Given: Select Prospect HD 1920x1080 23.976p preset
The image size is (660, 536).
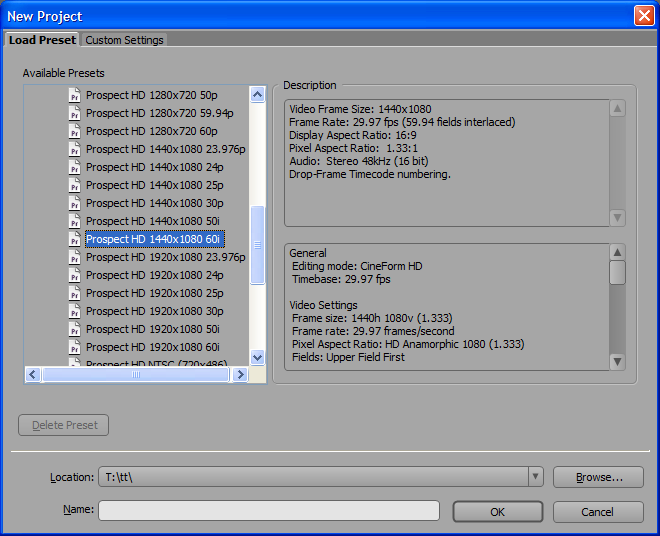Looking at the screenshot, I should [x=165, y=257].
